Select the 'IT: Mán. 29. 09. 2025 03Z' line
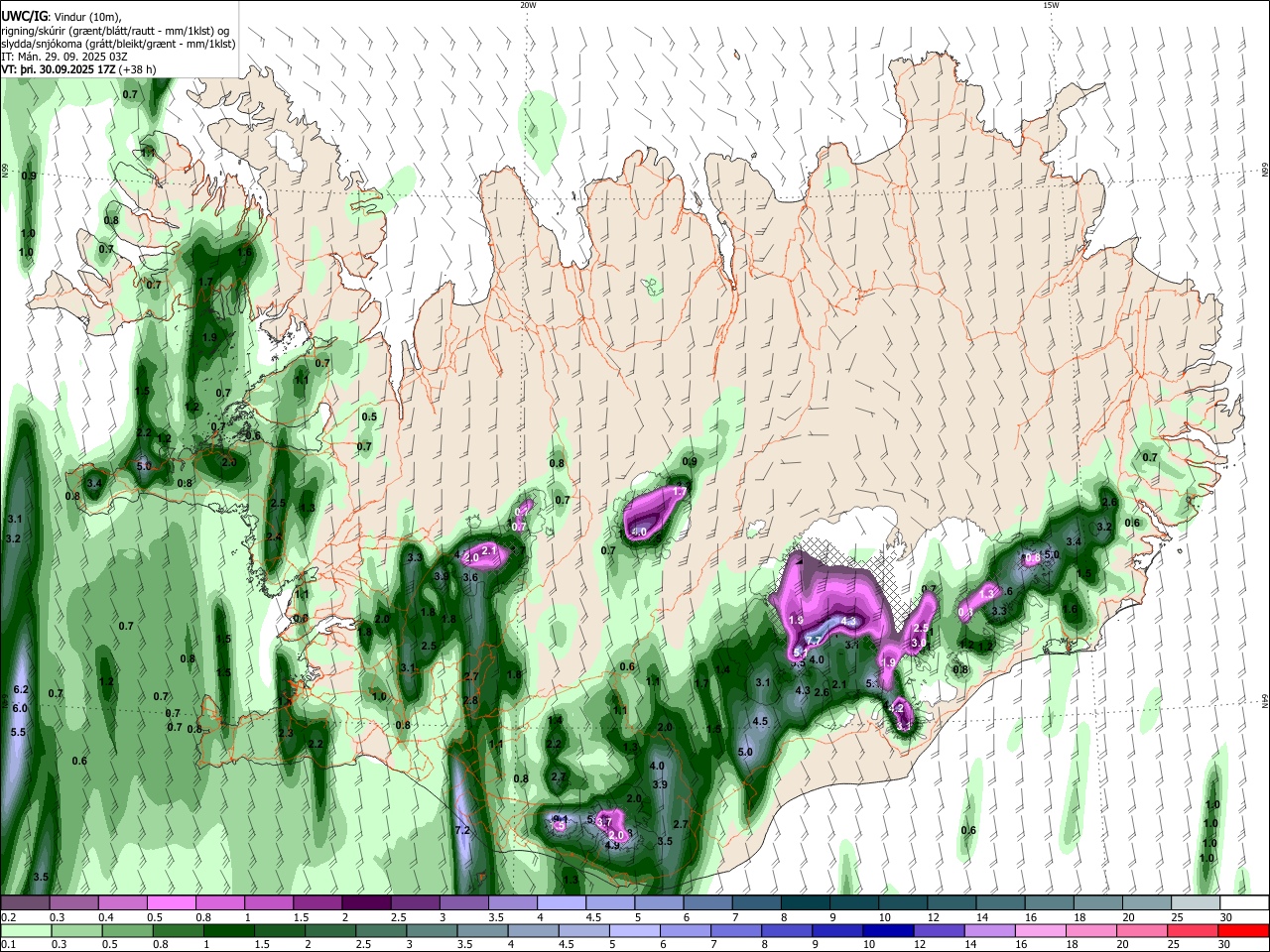The width and height of the screenshot is (1270, 952). (63, 57)
